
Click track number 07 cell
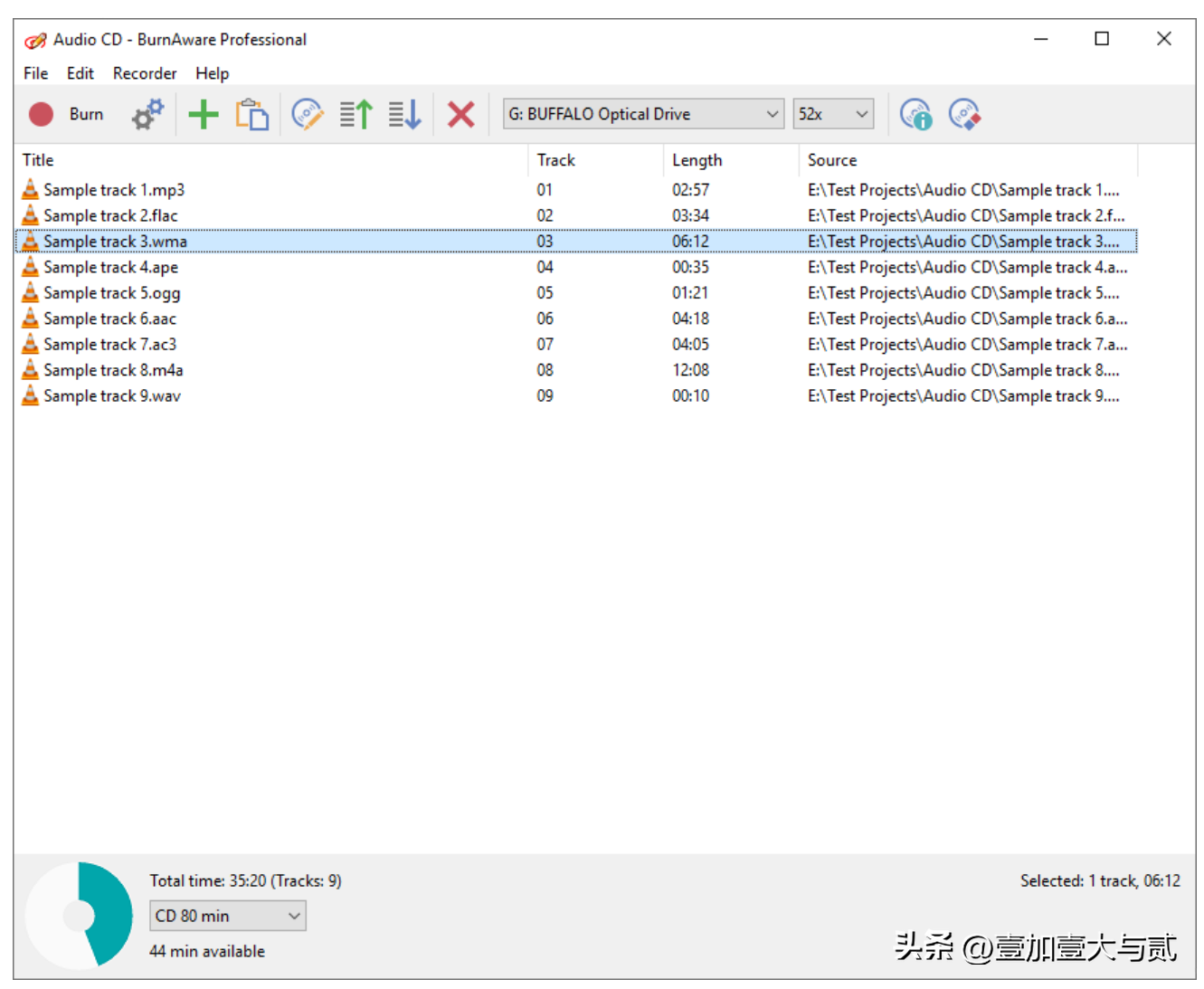pos(545,344)
